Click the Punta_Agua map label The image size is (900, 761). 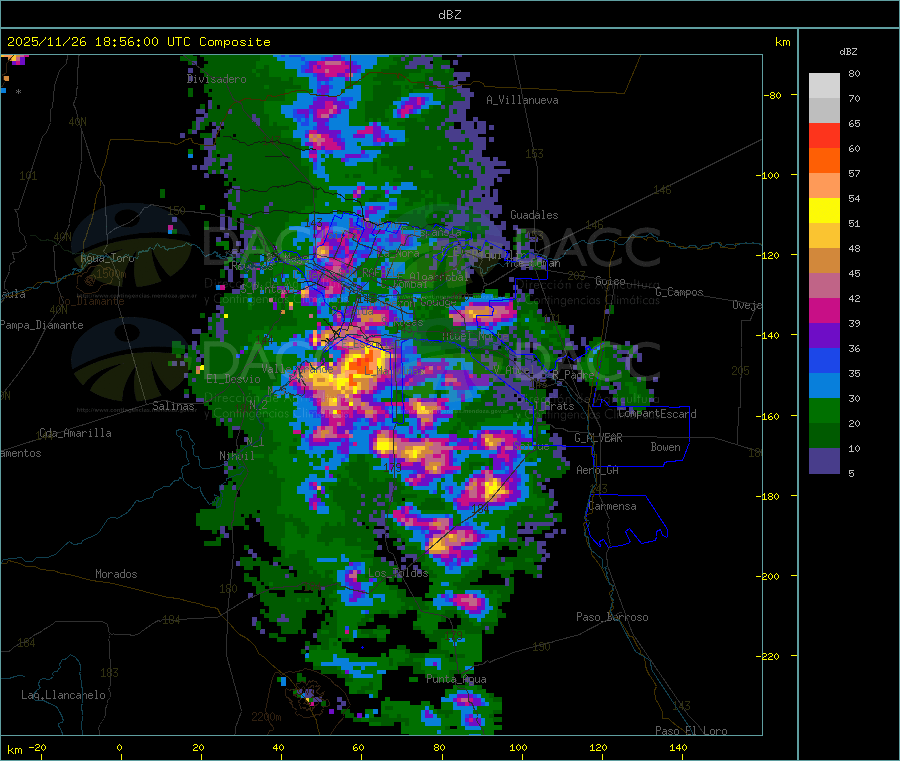(x=456, y=680)
